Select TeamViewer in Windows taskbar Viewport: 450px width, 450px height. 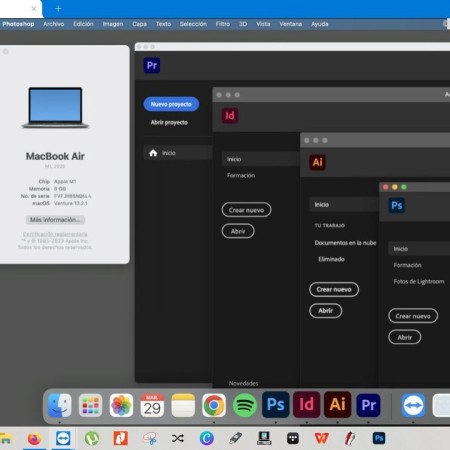point(63,438)
